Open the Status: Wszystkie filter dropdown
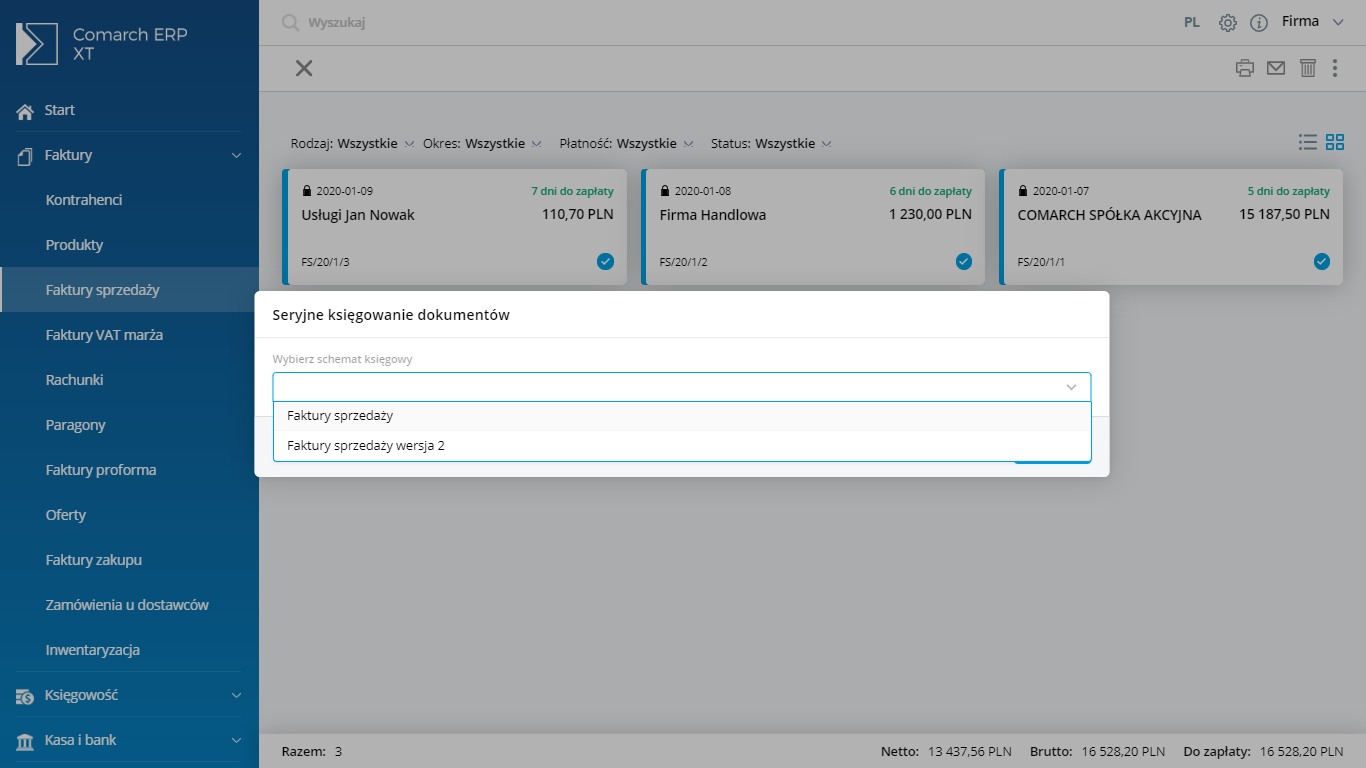Viewport: 1366px width, 768px height. 771,144
